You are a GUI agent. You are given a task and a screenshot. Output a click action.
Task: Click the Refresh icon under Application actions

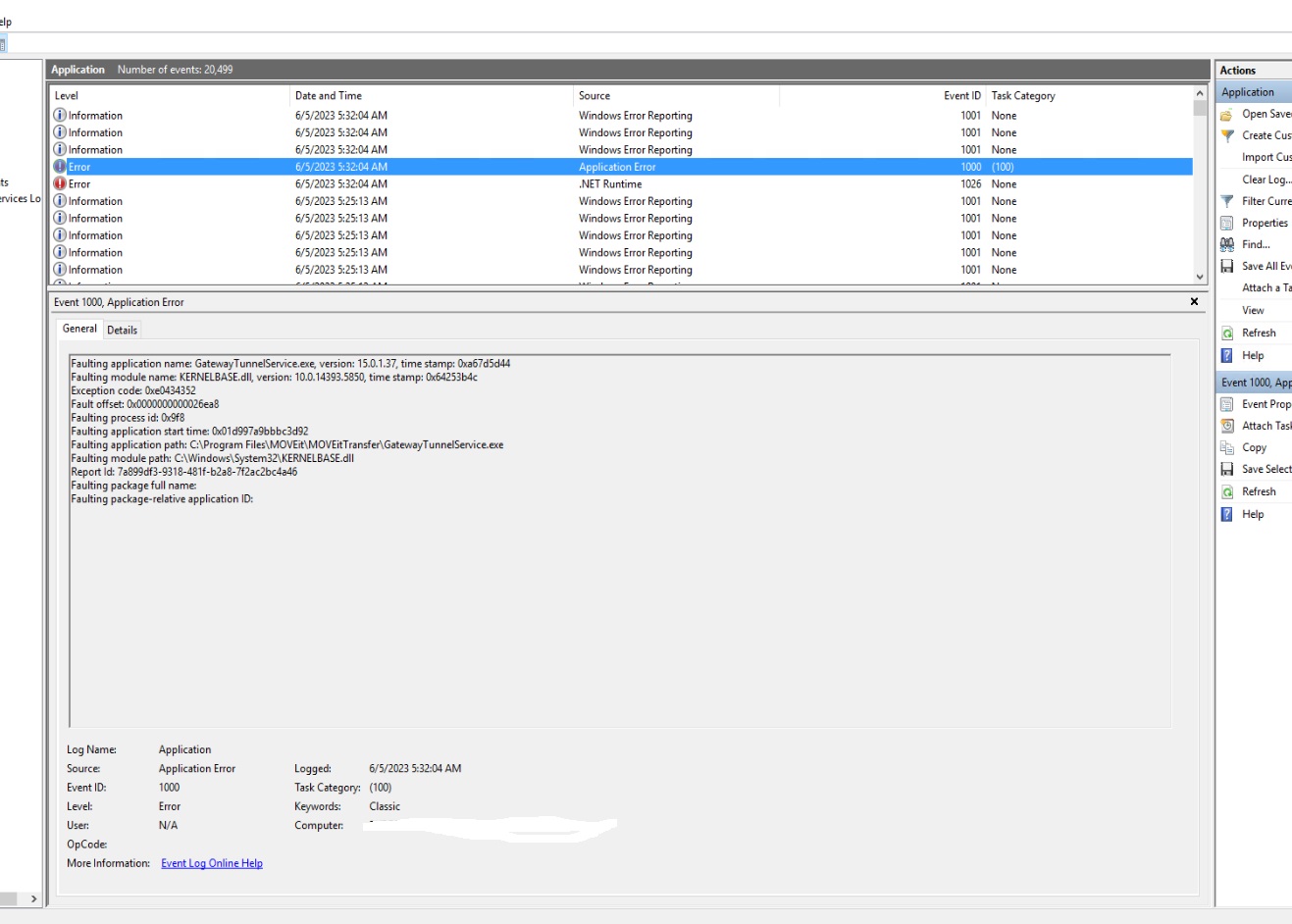pyautogui.click(x=1226, y=334)
